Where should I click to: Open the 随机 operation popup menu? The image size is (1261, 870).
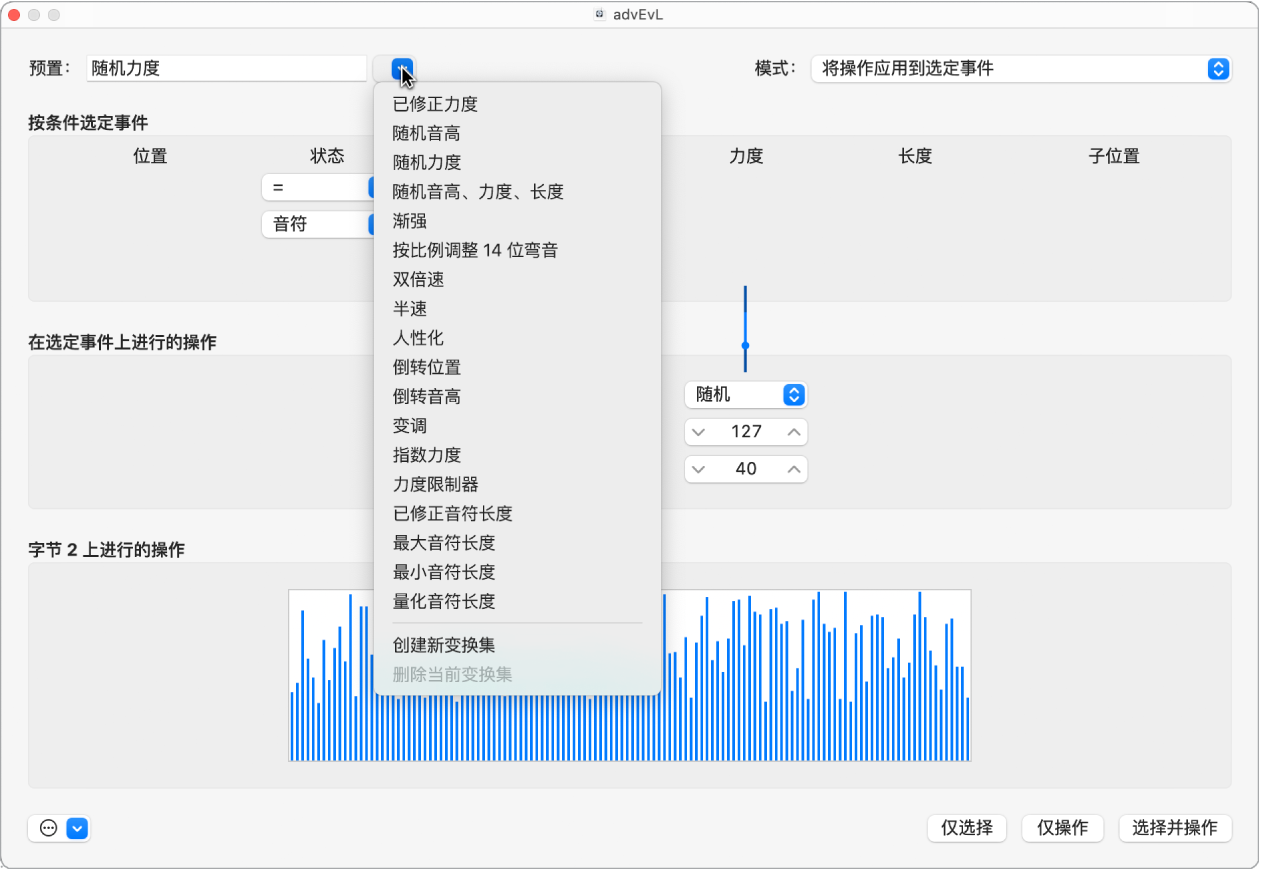tap(745, 394)
